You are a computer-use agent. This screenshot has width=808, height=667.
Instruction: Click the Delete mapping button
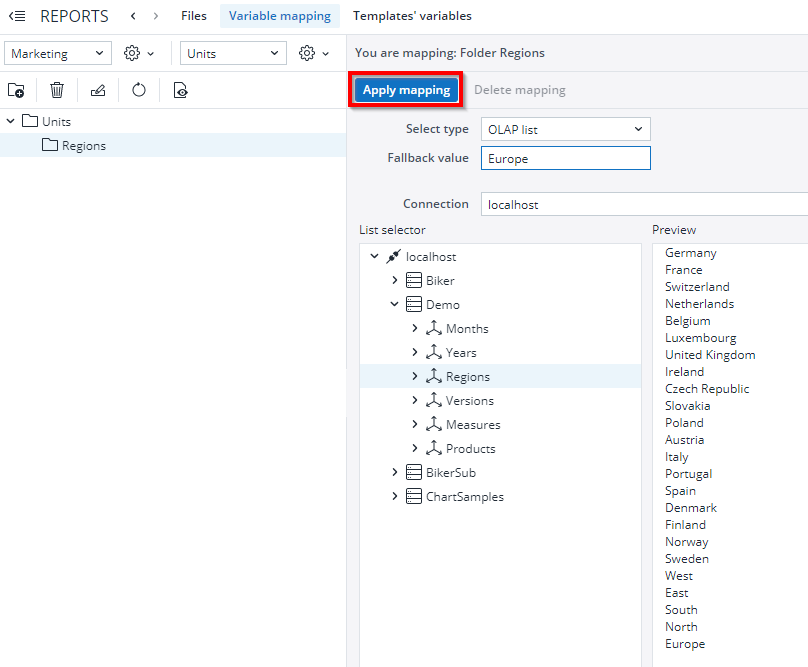pos(519,89)
